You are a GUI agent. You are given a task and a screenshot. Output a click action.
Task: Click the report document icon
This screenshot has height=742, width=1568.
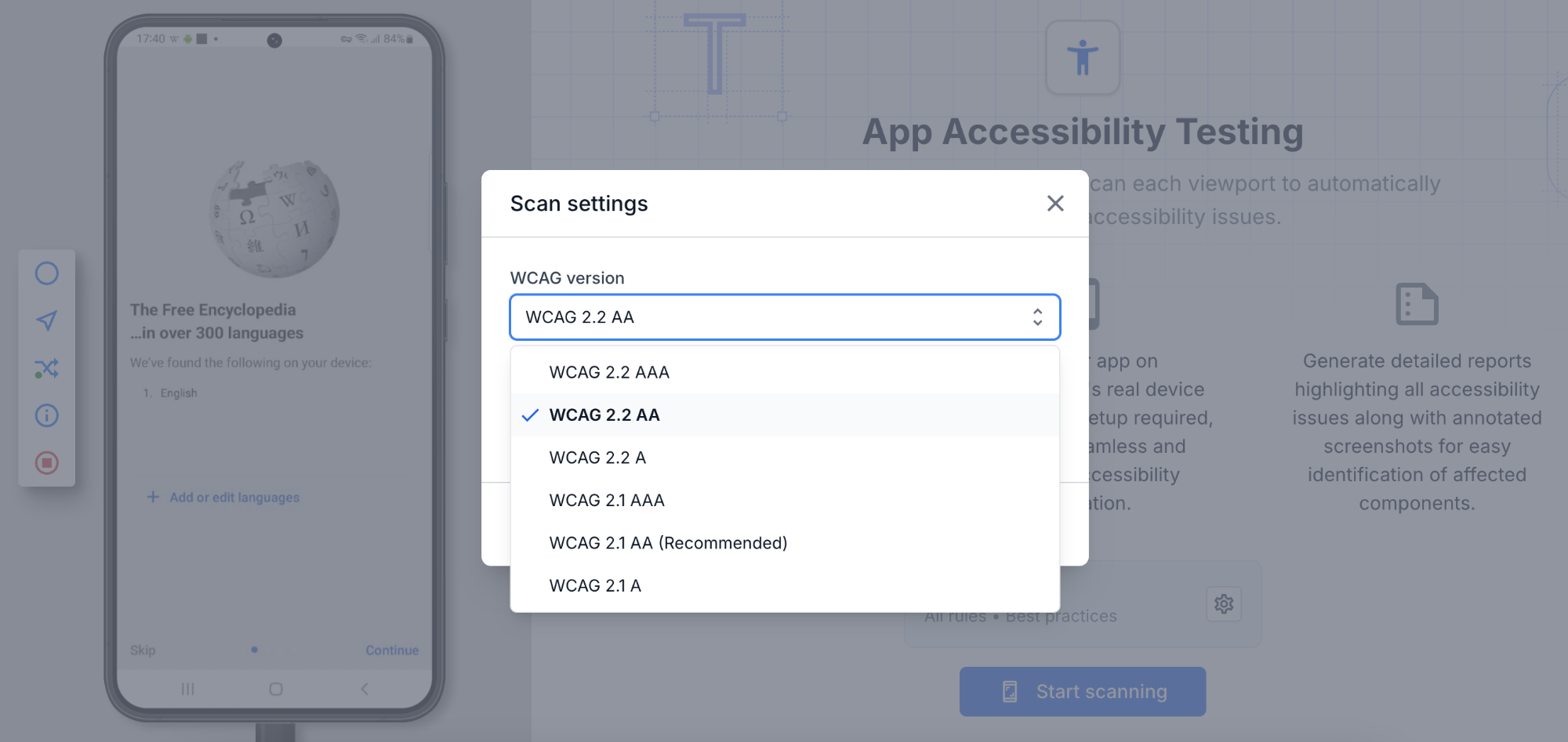click(1417, 304)
